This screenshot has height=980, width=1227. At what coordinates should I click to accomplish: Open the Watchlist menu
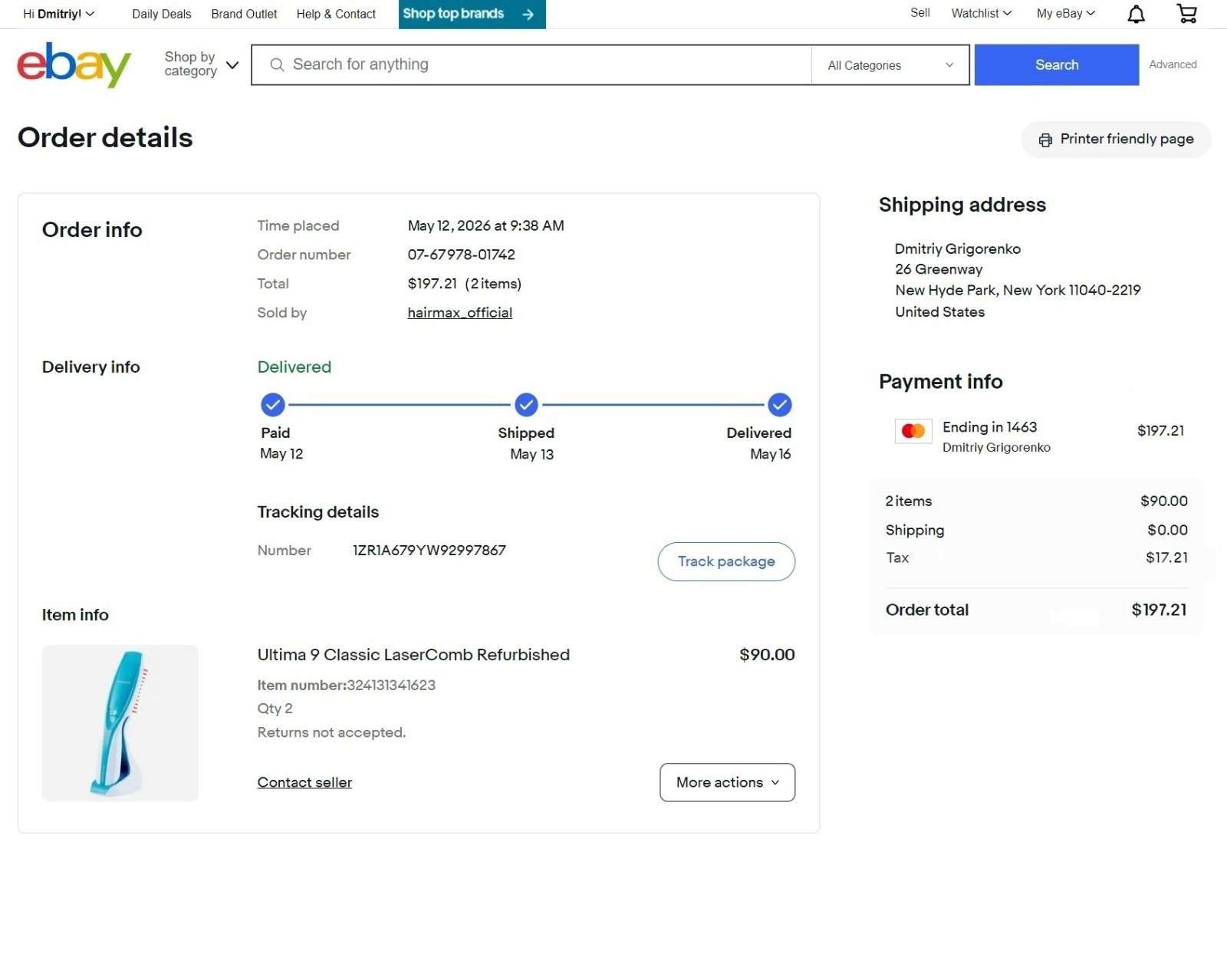click(981, 13)
